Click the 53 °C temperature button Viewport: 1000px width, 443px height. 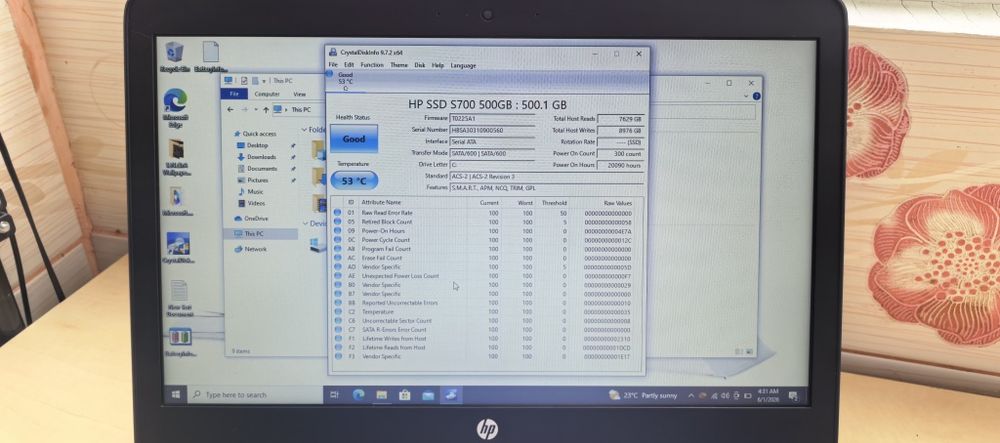coord(354,180)
